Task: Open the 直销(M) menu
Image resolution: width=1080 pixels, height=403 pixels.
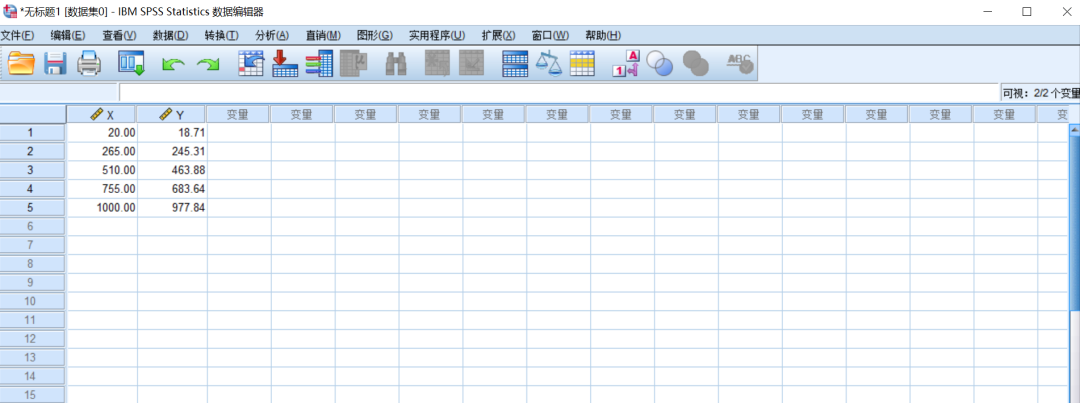Action: (x=323, y=36)
